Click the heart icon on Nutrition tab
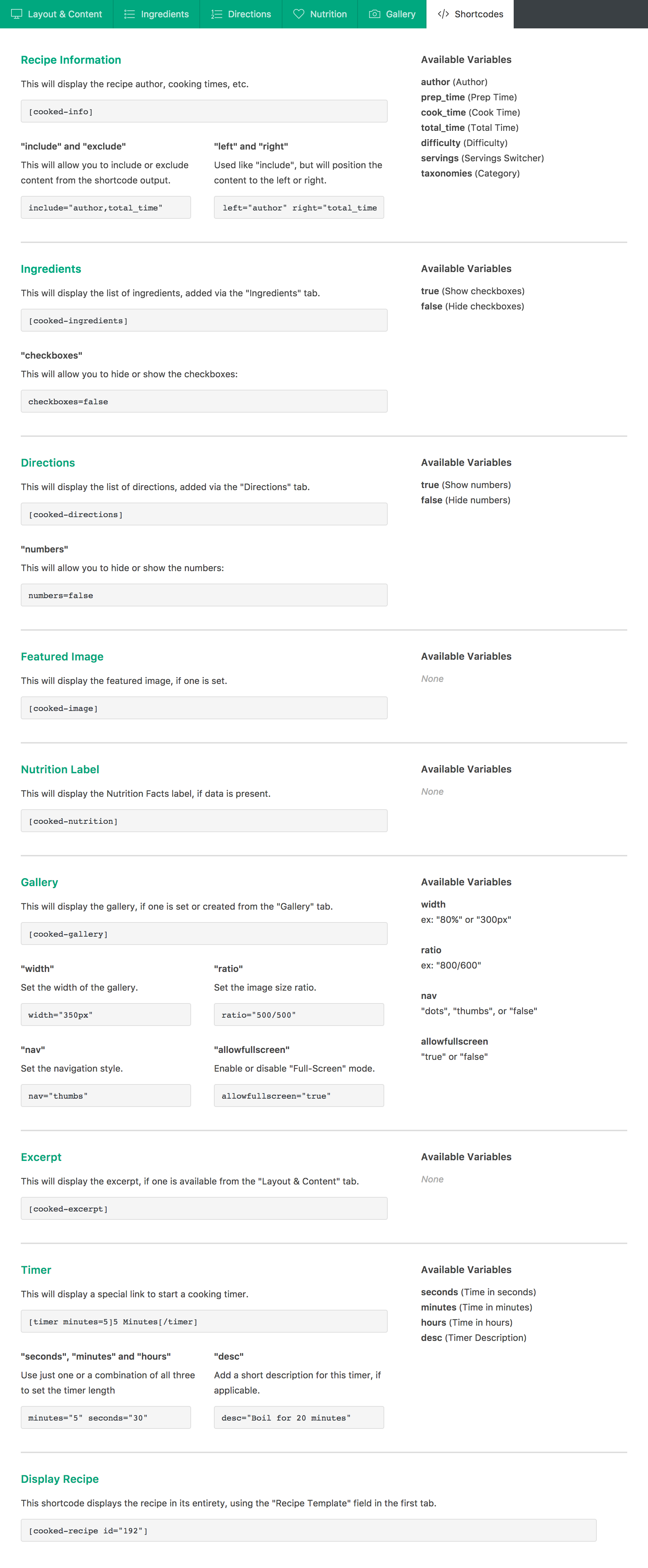 point(298,14)
